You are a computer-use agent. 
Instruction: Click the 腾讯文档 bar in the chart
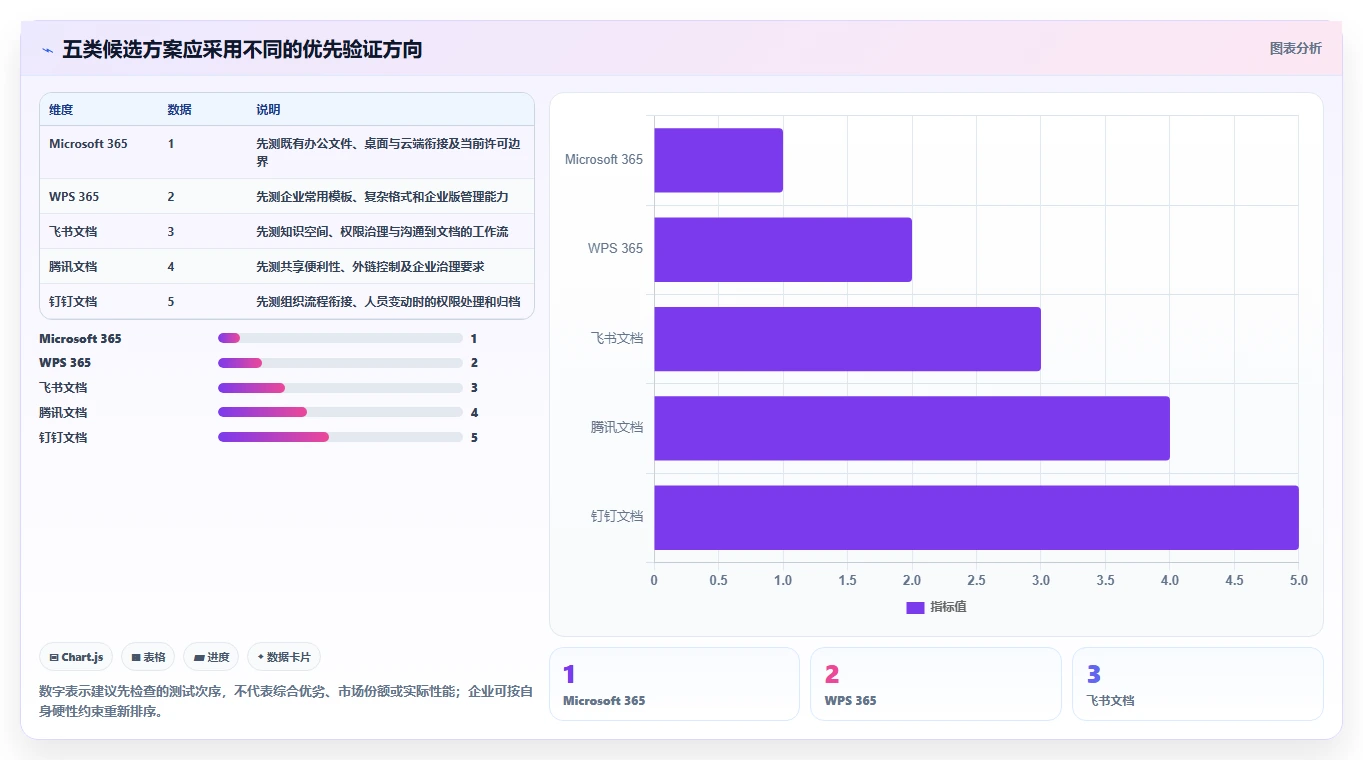[912, 428]
